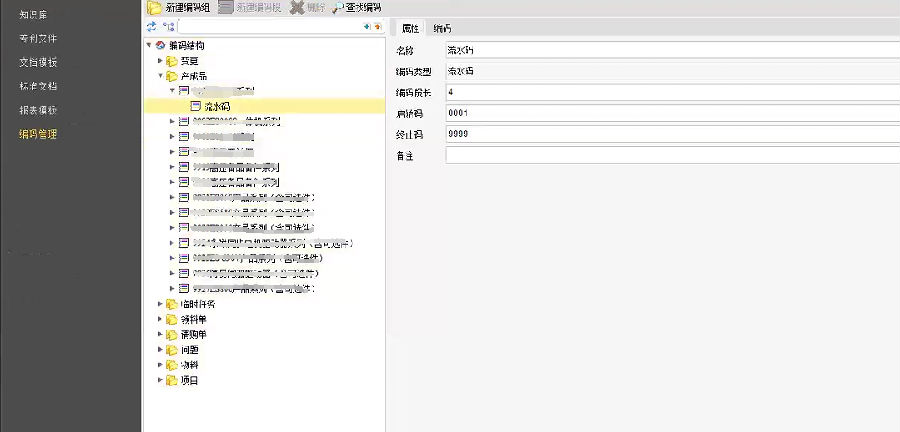Switch to the 编码 tab

[443, 28]
